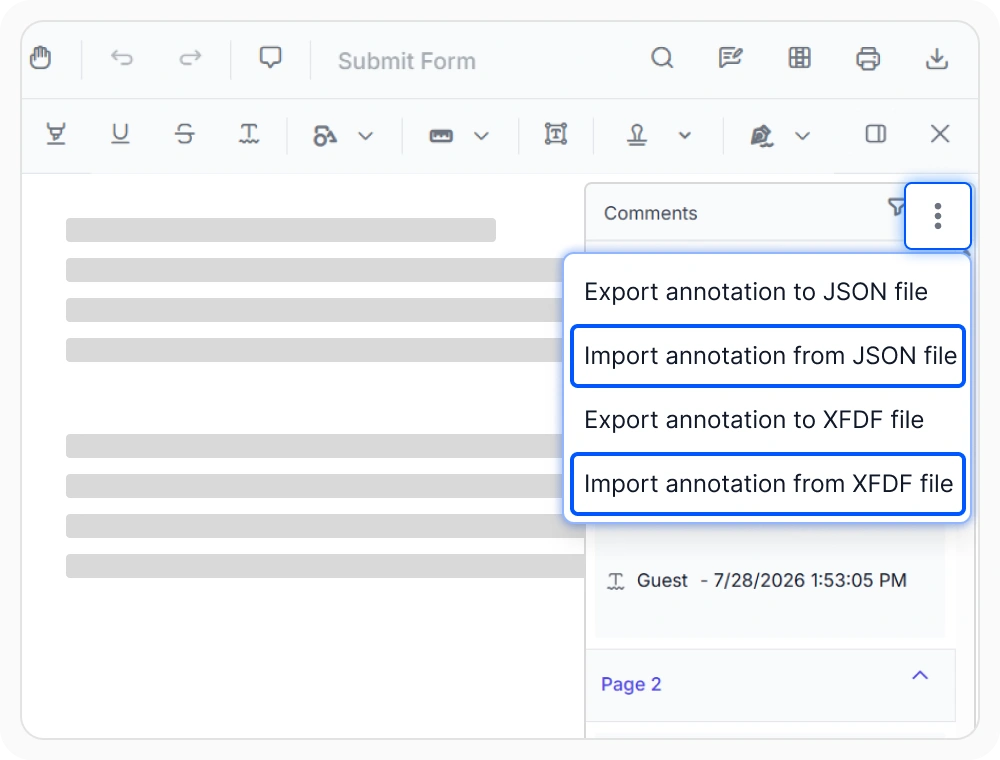Choose Import annotation from XFDF file

click(767, 483)
